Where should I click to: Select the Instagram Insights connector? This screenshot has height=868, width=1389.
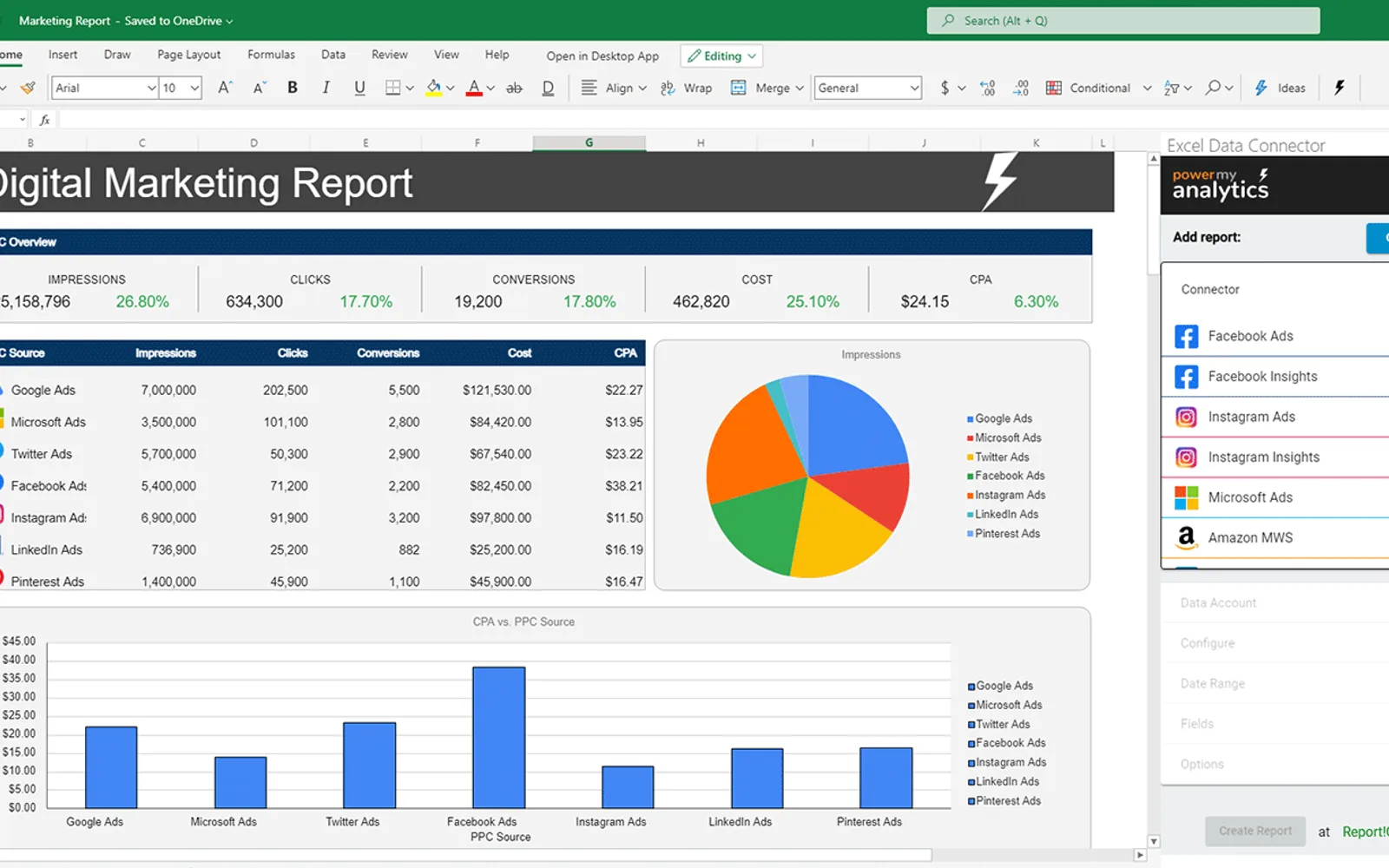click(1274, 457)
